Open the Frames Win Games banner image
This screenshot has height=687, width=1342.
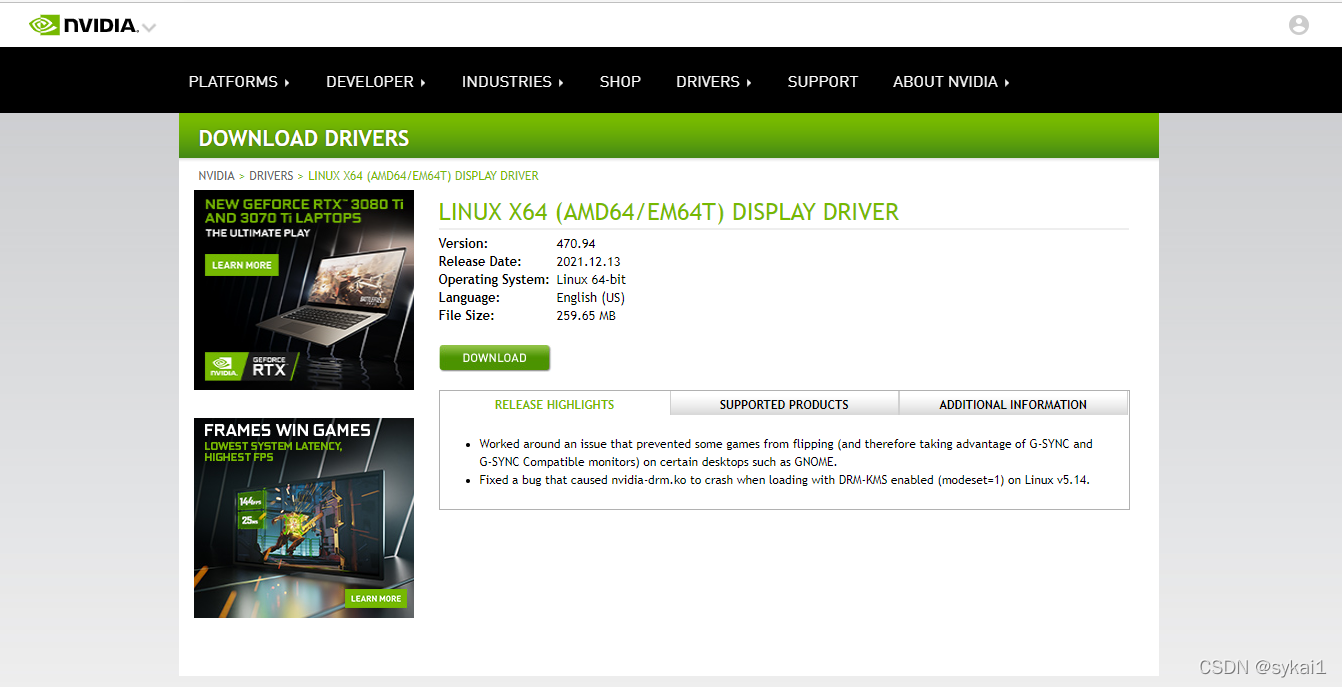tap(304, 518)
